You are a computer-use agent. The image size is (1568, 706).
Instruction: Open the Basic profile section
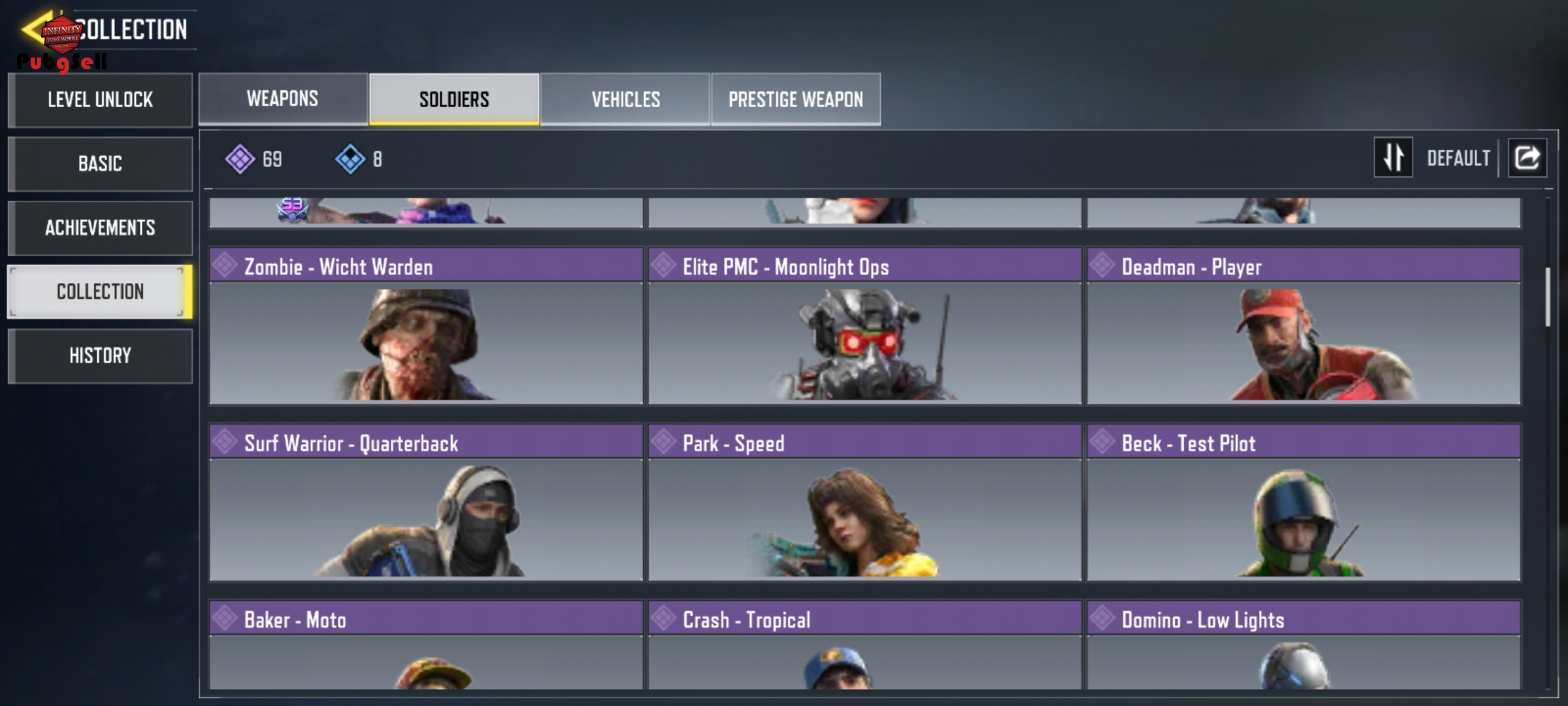[100, 163]
